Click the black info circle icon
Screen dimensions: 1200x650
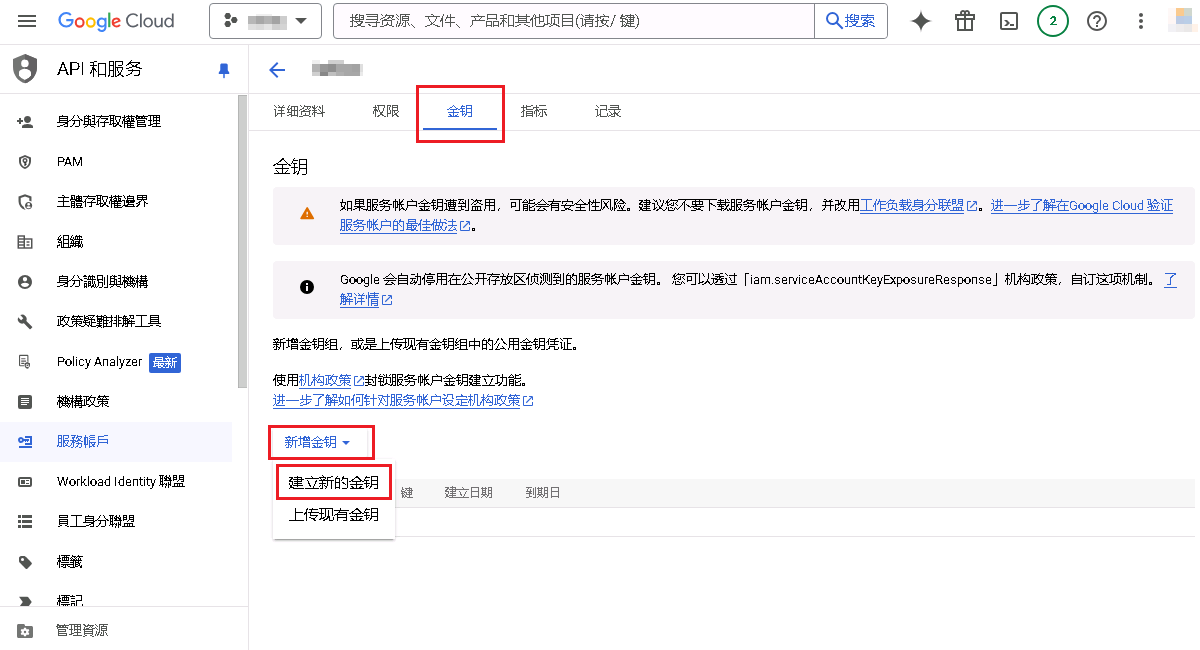(307, 287)
